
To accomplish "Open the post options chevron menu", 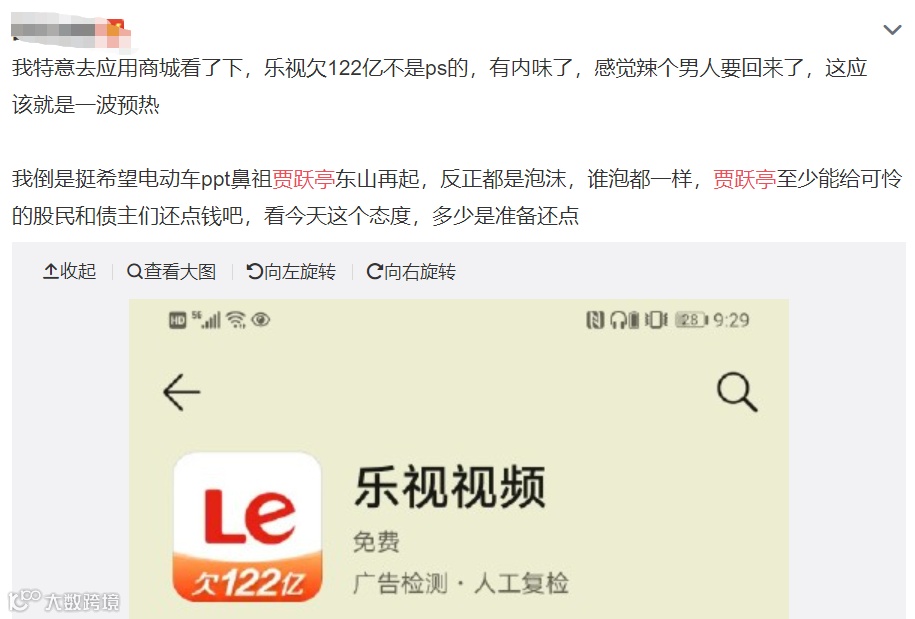I will point(892,29).
